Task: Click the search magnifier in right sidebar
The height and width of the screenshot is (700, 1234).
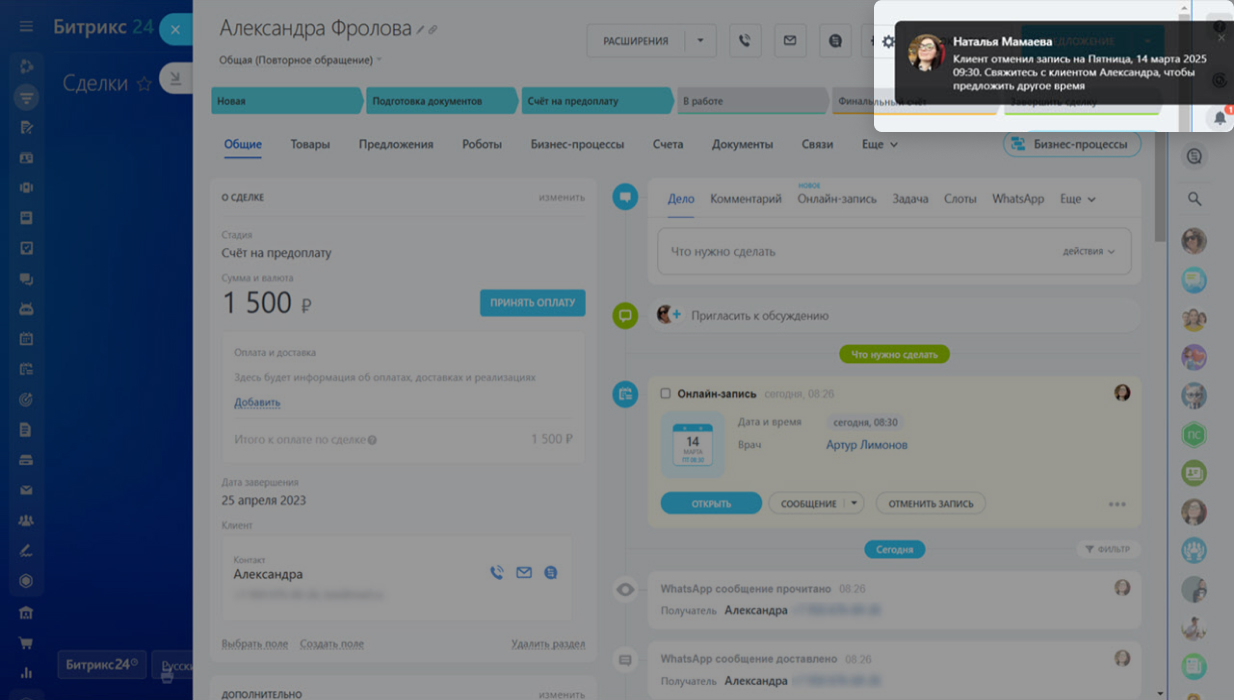Action: (1194, 199)
